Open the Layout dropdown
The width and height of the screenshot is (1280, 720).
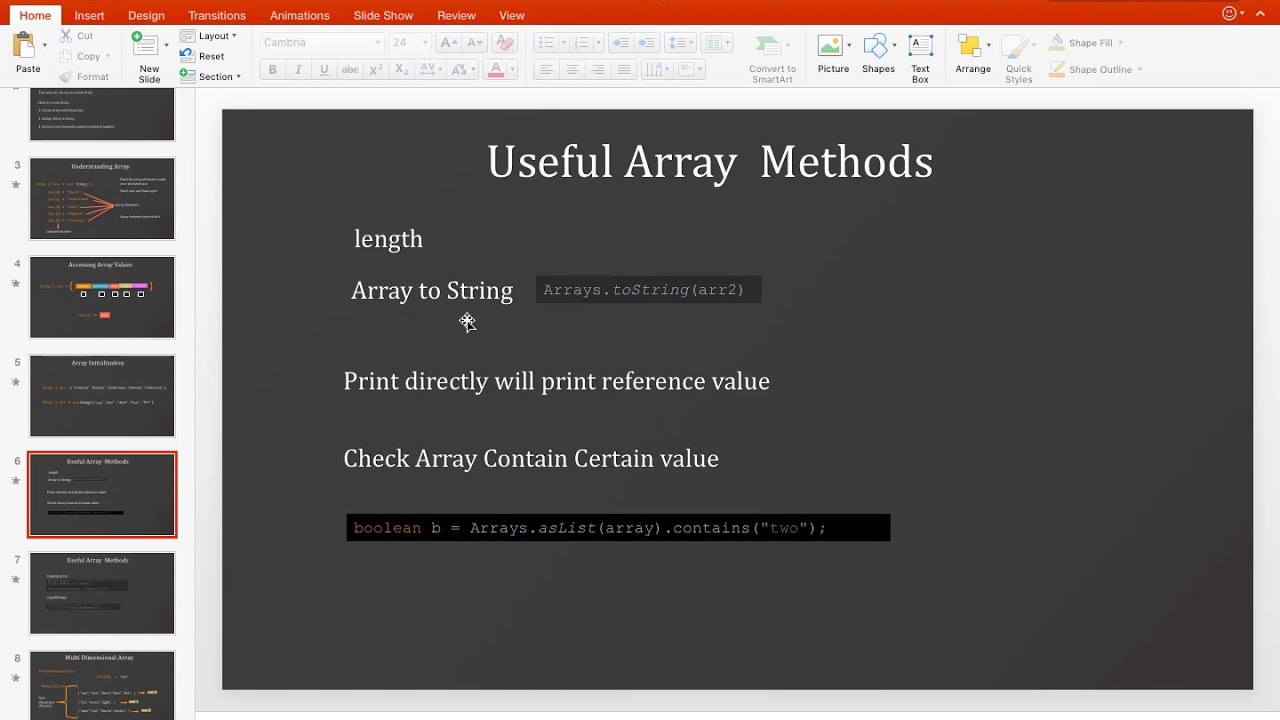tap(209, 36)
